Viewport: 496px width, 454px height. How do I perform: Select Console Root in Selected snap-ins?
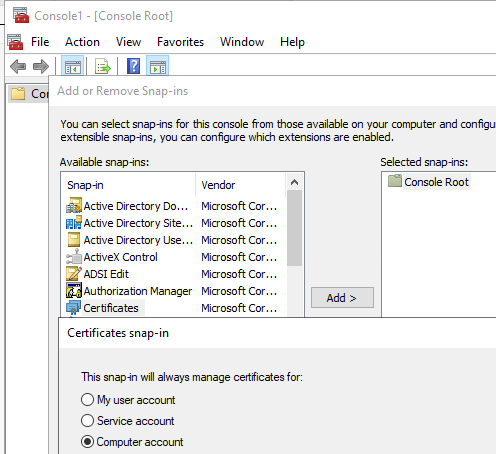coord(436,182)
